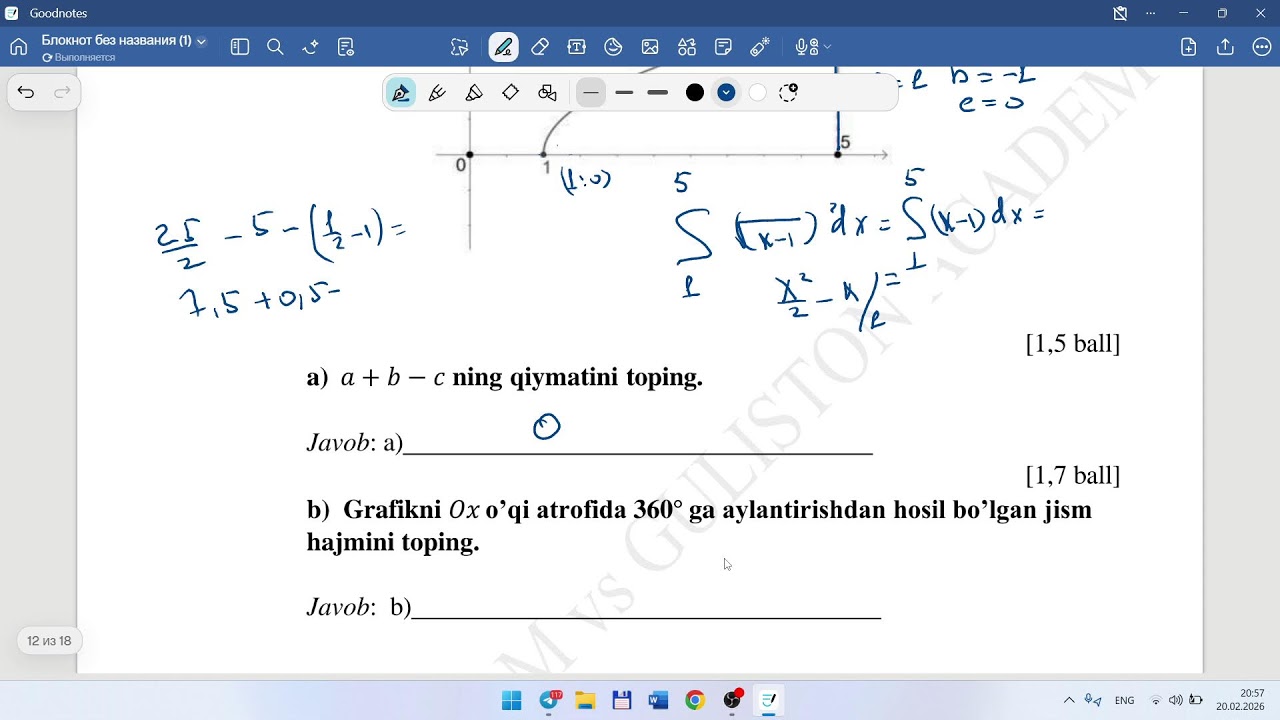Image resolution: width=1280 pixels, height=720 pixels.
Task: Select the medium stroke width
Action: (x=625, y=93)
